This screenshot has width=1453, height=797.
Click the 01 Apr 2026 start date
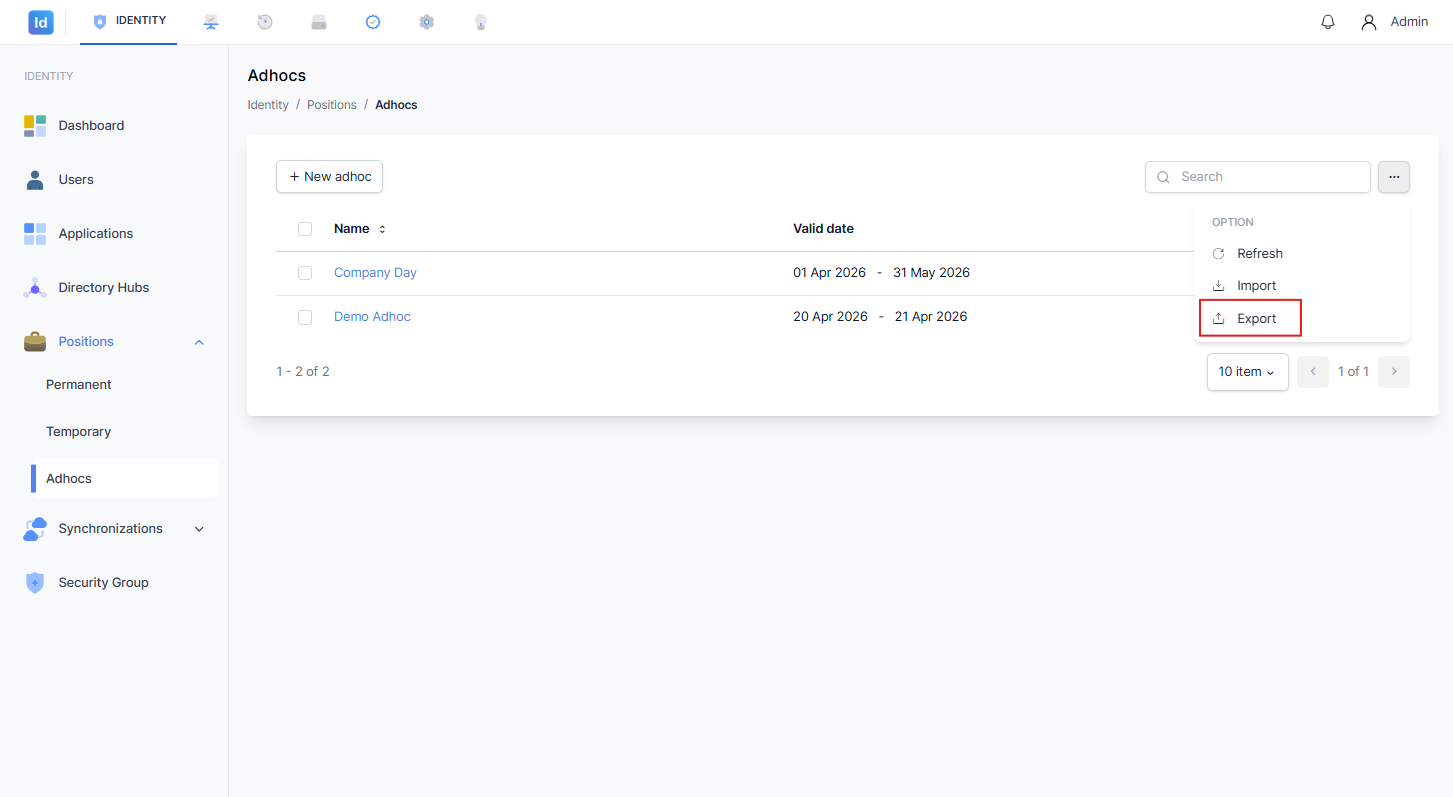point(829,273)
